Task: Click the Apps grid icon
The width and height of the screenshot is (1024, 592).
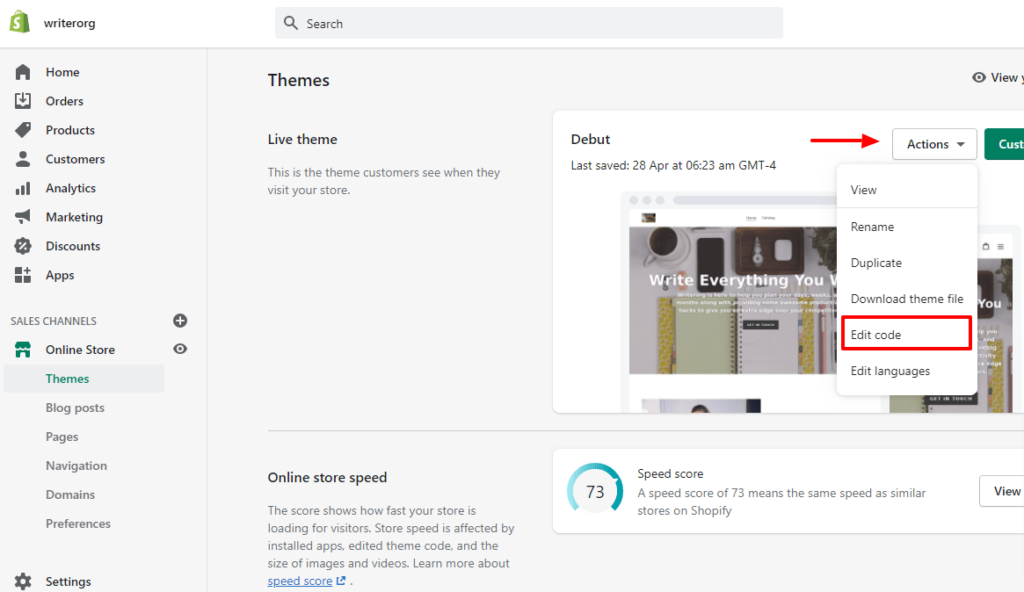Action: coord(23,275)
